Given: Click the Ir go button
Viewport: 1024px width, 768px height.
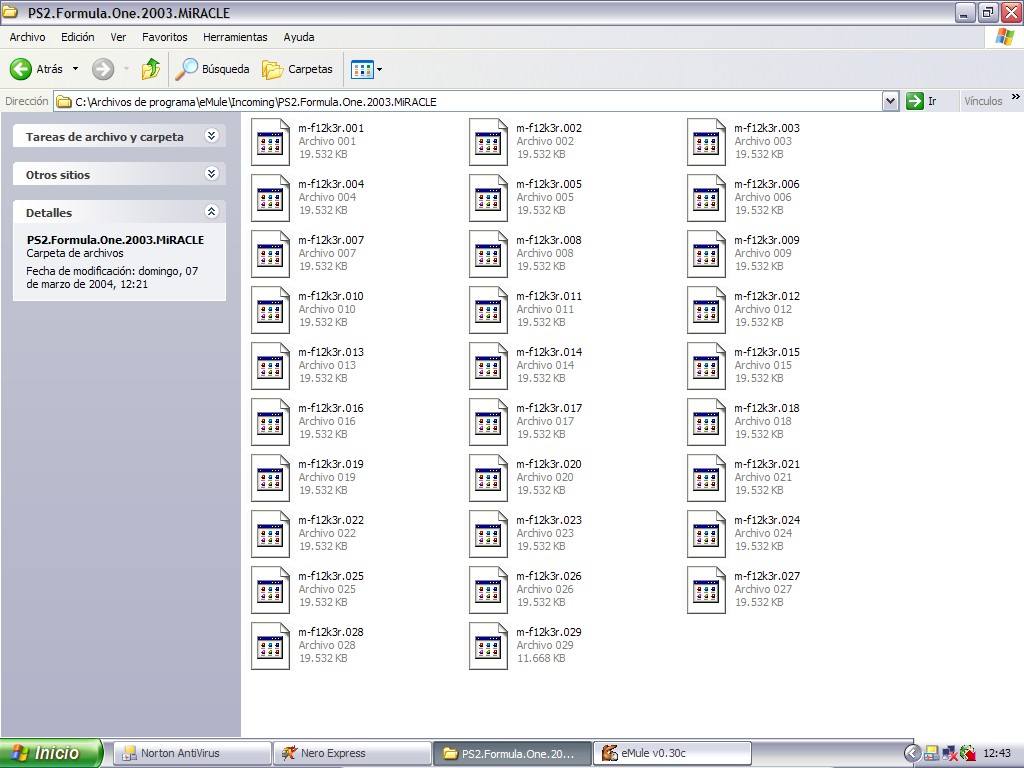Looking at the screenshot, I should point(921,101).
